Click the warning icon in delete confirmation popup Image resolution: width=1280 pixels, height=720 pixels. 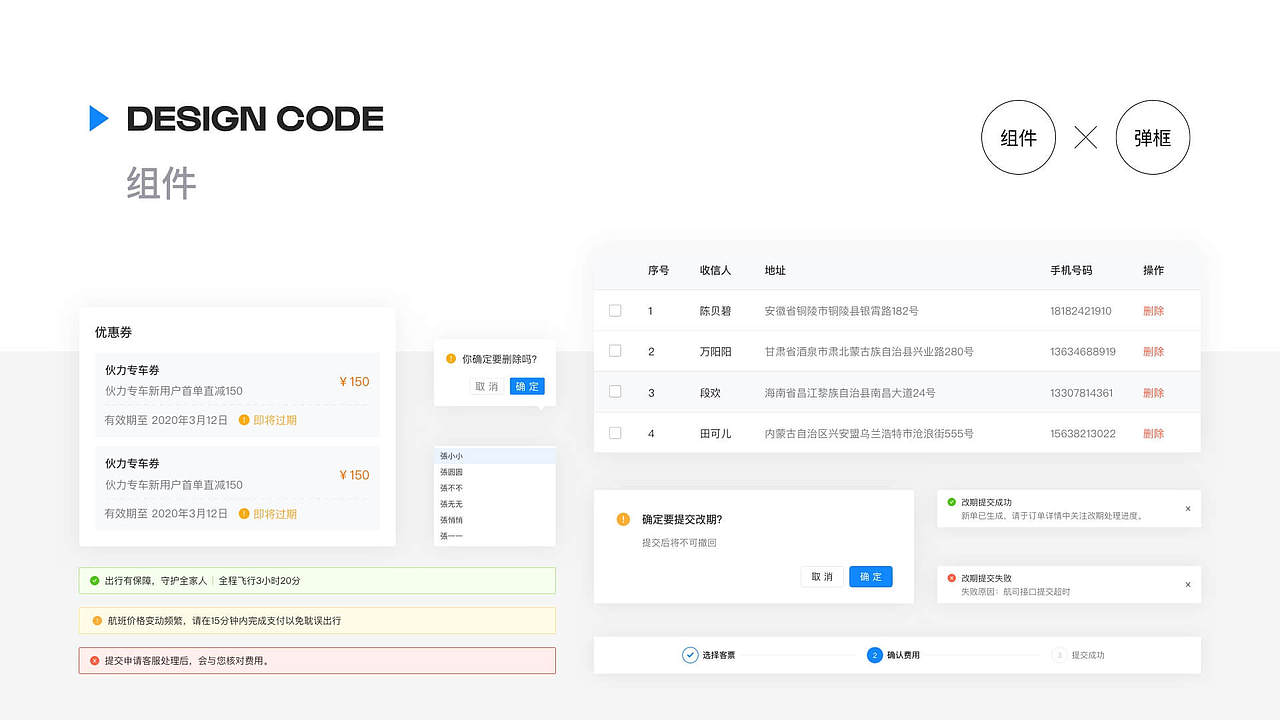pyautogui.click(x=451, y=358)
